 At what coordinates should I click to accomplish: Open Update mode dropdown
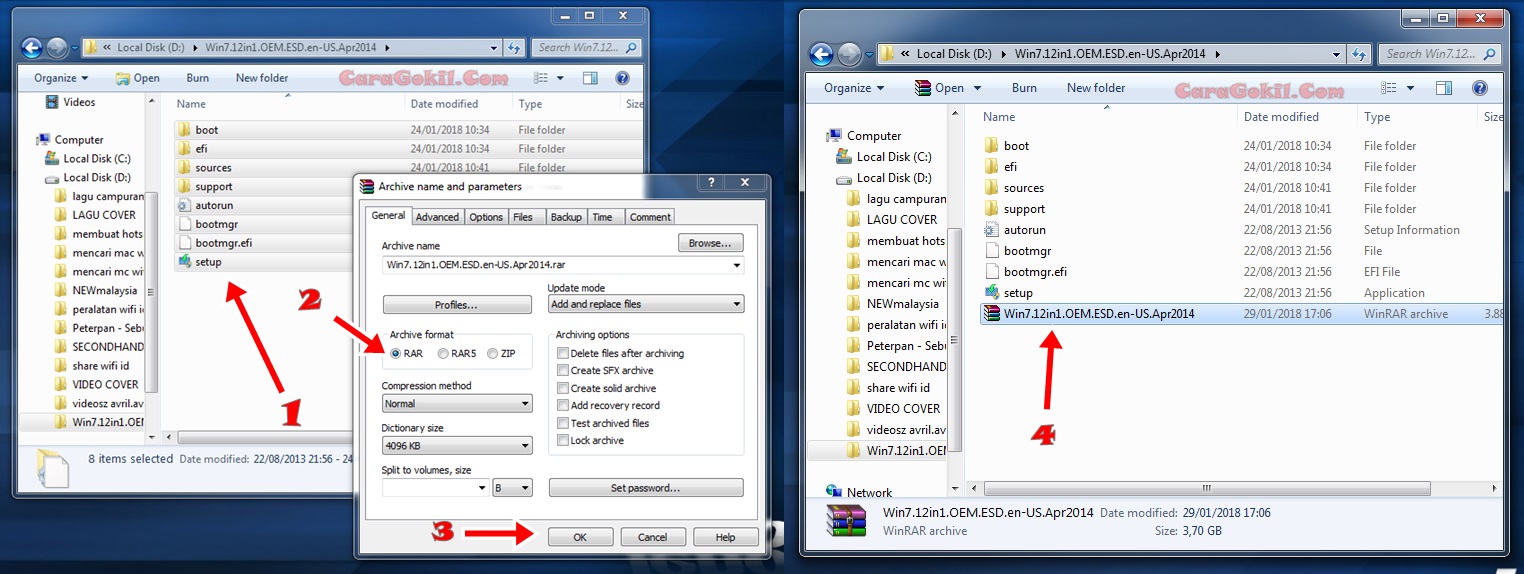[x=646, y=304]
